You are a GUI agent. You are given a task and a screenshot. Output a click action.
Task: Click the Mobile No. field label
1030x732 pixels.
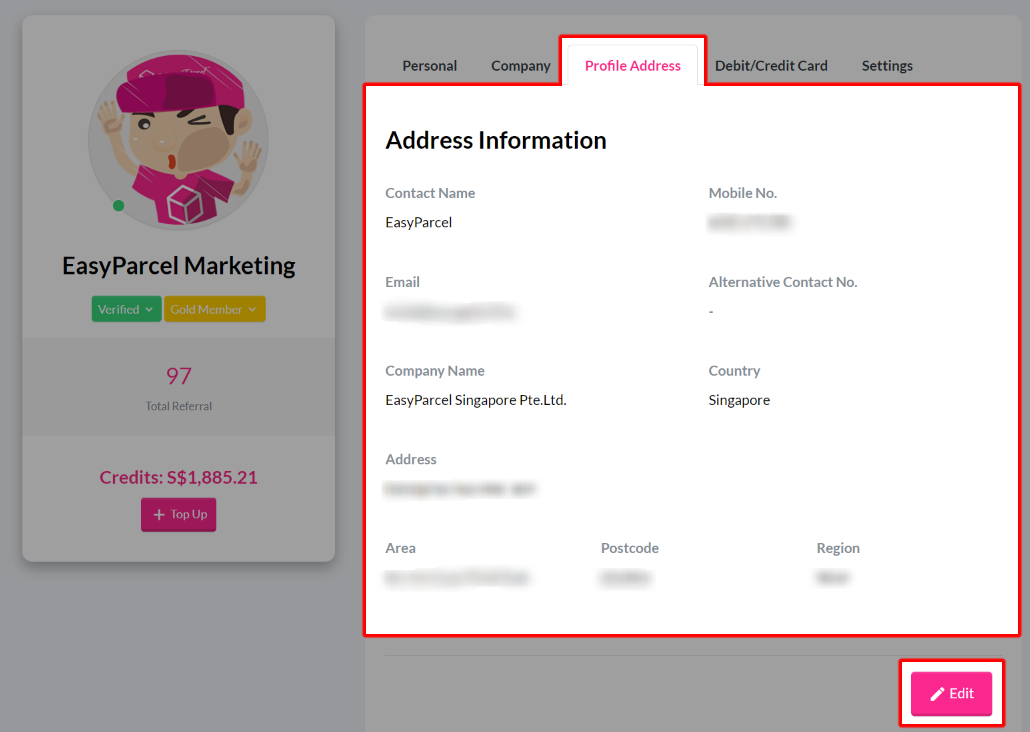[742, 193]
